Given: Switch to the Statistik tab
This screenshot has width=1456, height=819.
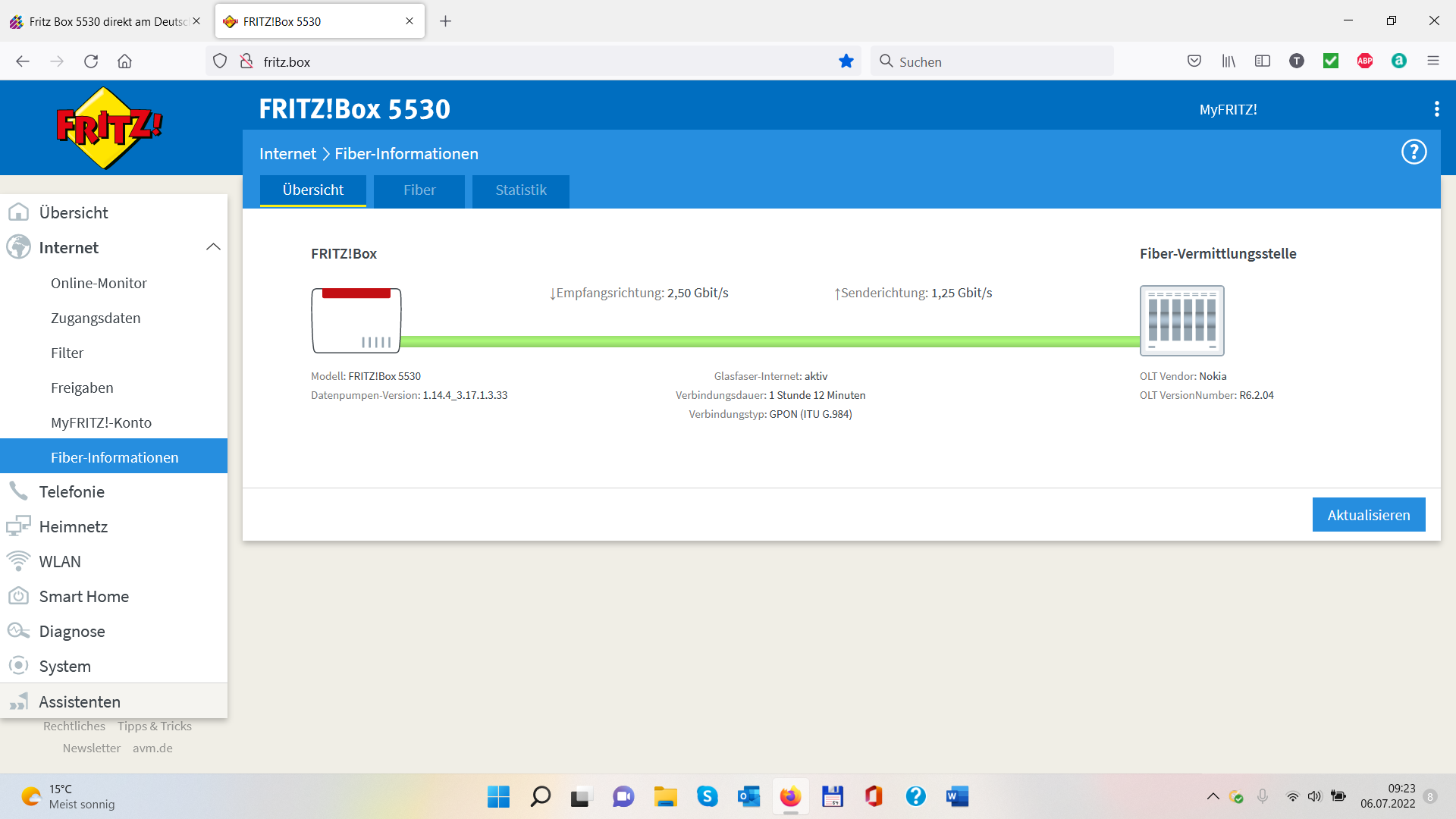Looking at the screenshot, I should point(521,190).
